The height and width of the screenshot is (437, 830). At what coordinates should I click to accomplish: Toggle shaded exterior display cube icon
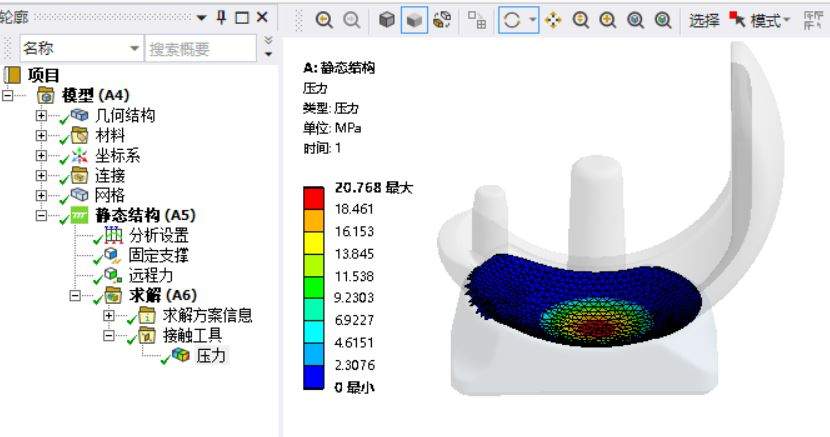tap(413, 20)
